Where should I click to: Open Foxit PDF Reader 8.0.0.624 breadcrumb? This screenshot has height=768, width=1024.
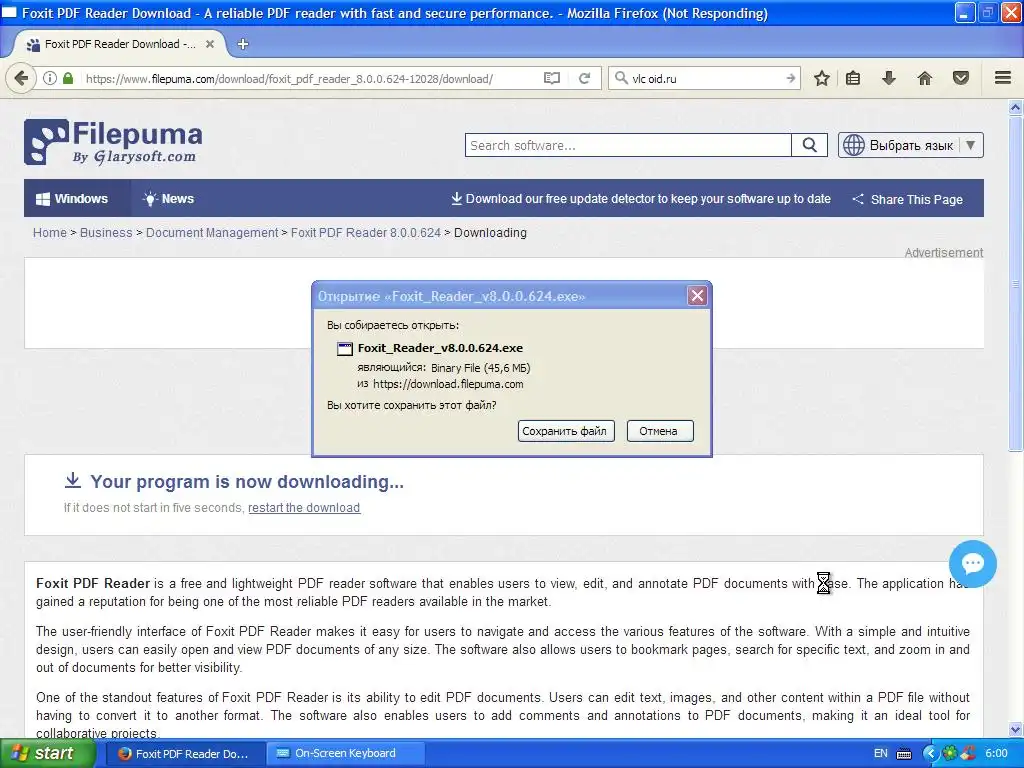coord(366,232)
